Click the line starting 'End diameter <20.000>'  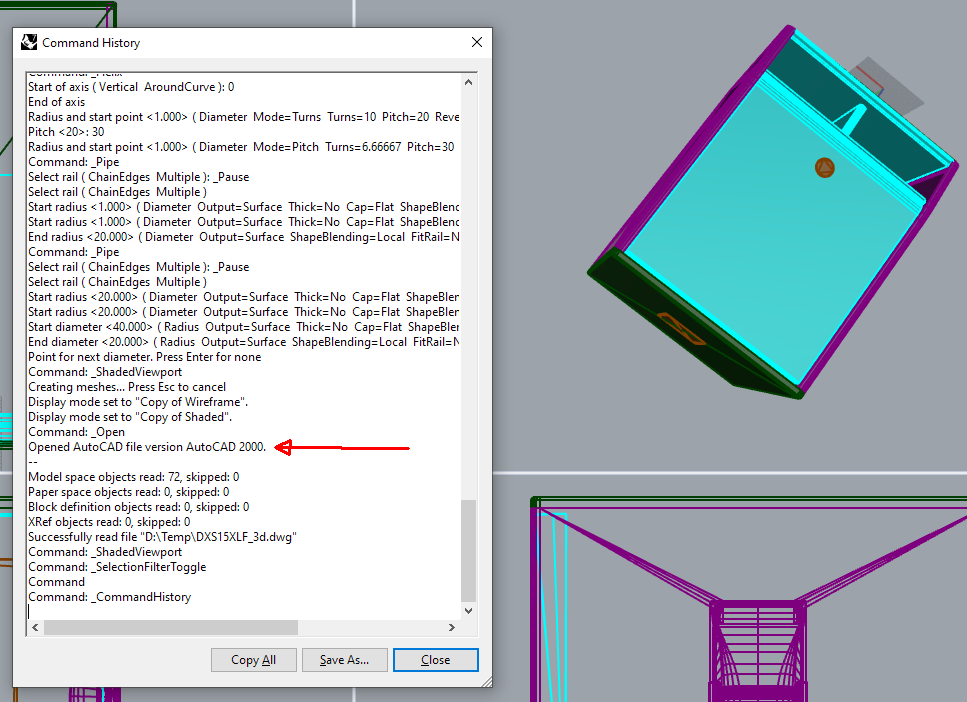point(244,342)
